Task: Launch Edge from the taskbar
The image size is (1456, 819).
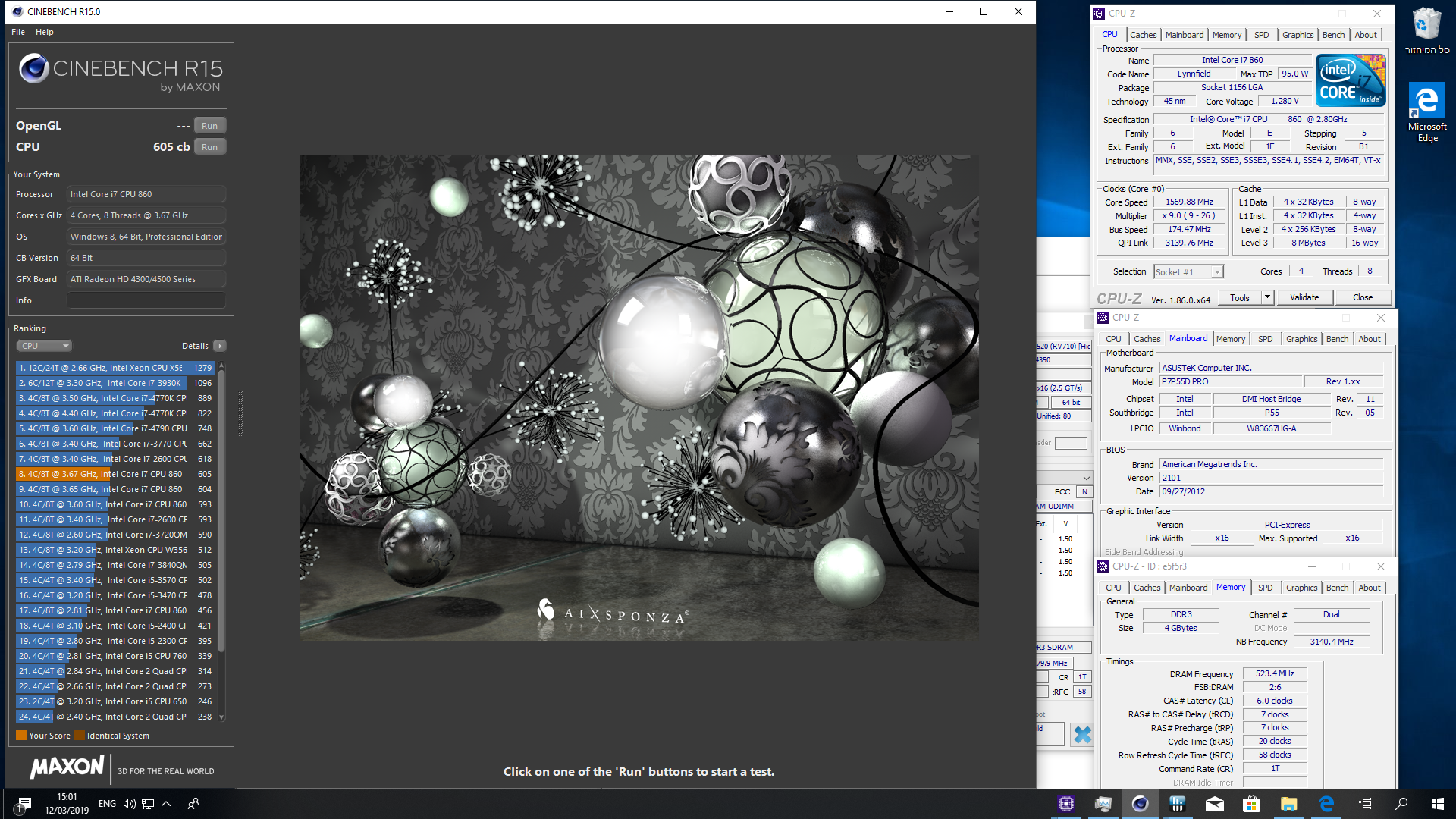Action: 1326,804
